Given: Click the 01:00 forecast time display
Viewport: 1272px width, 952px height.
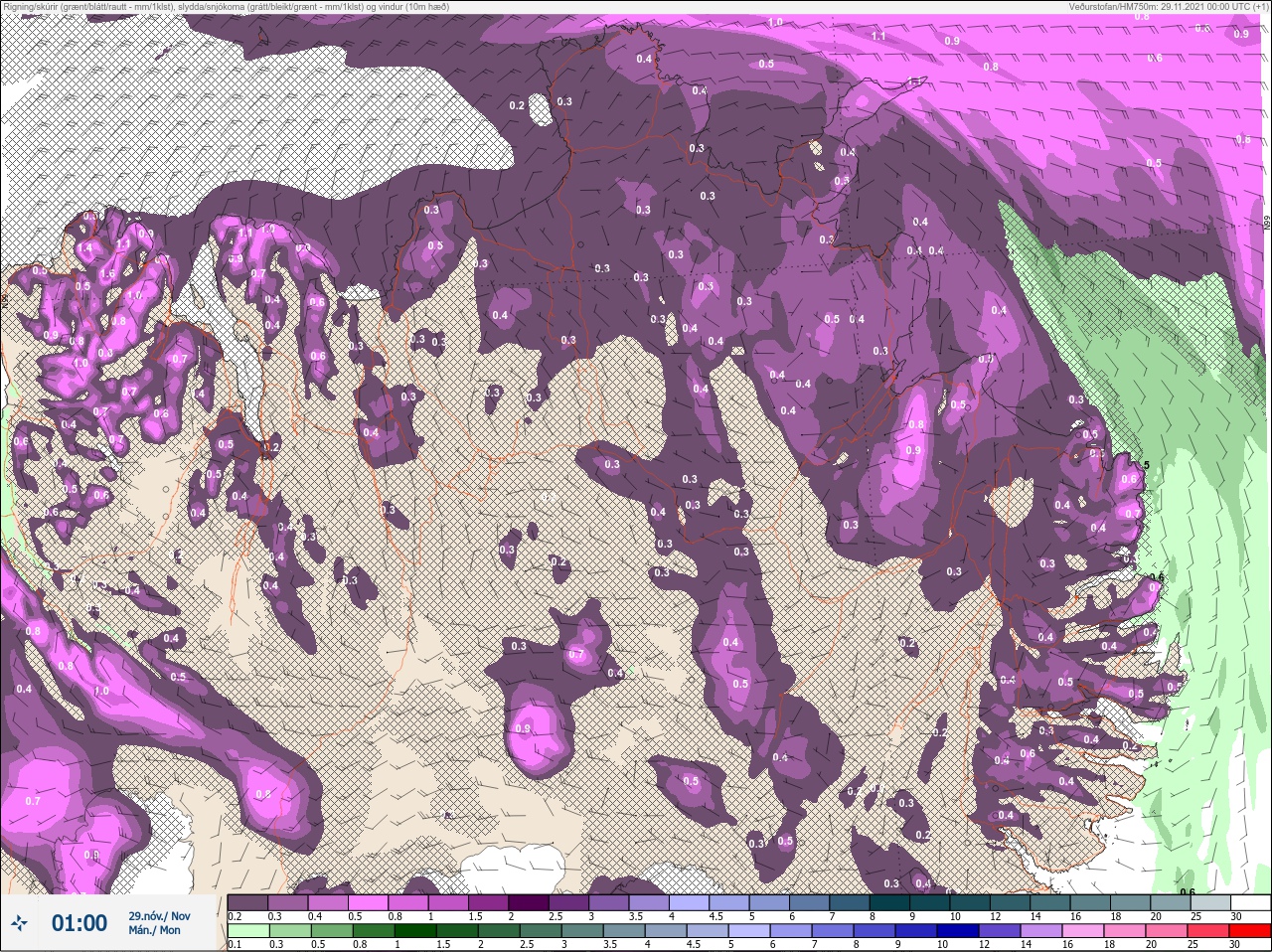Looking at the screenshot, I should pyautogui.click(x=79, y=923).
